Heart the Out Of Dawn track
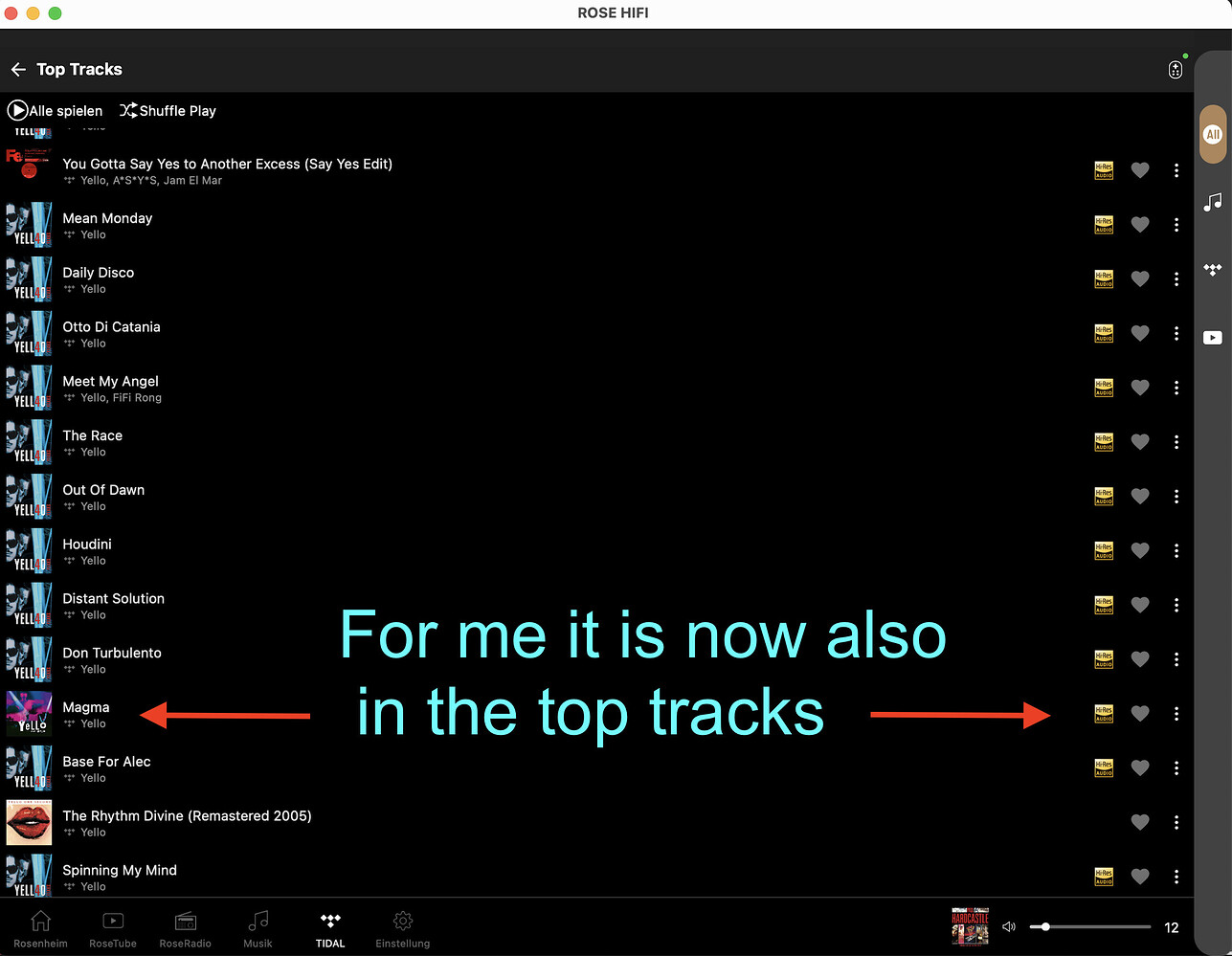The image size is (1232, 956). point(1140,497)
